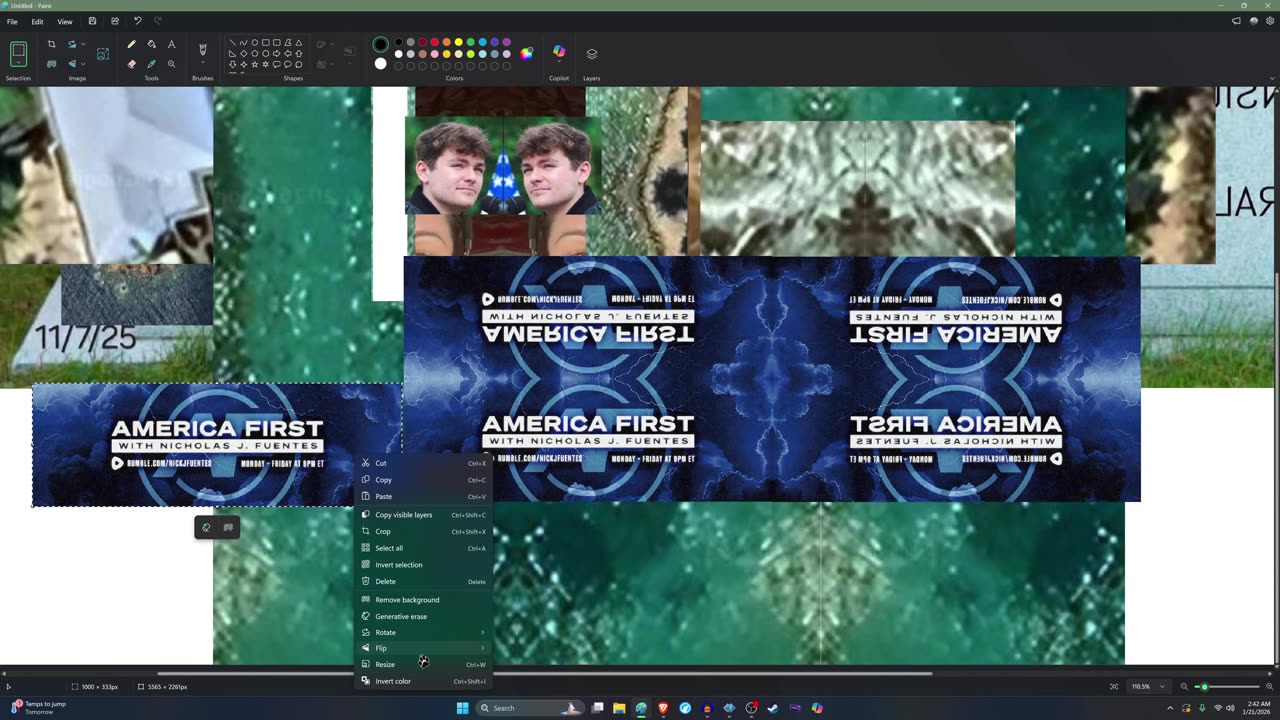Screen dimensions: 1280x720
Task: Activate the Color 2 white swatch
Action: point(380,64)
